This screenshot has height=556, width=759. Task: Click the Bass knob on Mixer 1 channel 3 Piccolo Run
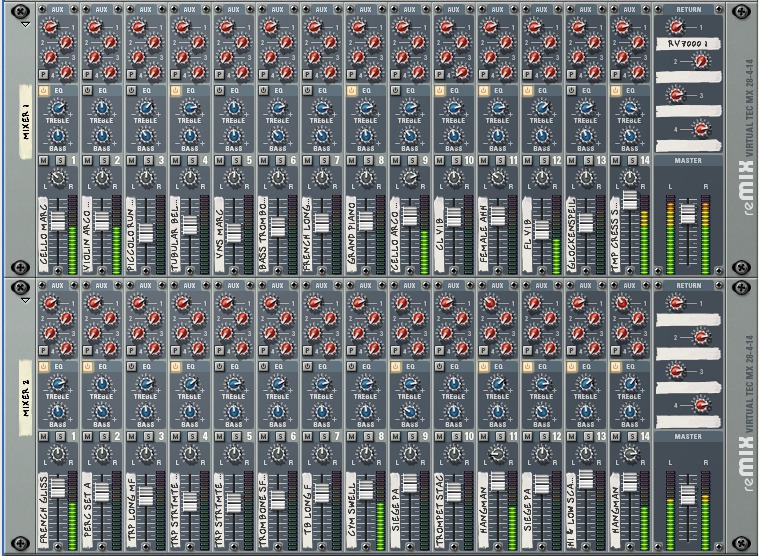tap(146, 135)
